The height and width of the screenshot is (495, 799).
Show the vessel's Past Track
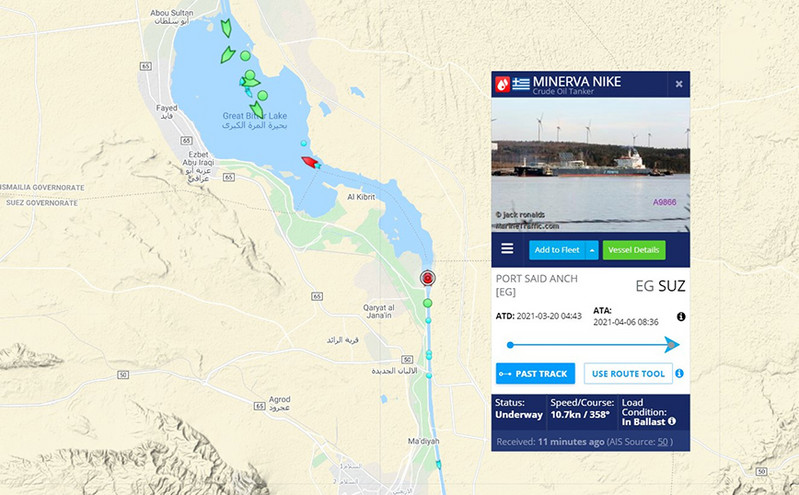coord(535,374)
